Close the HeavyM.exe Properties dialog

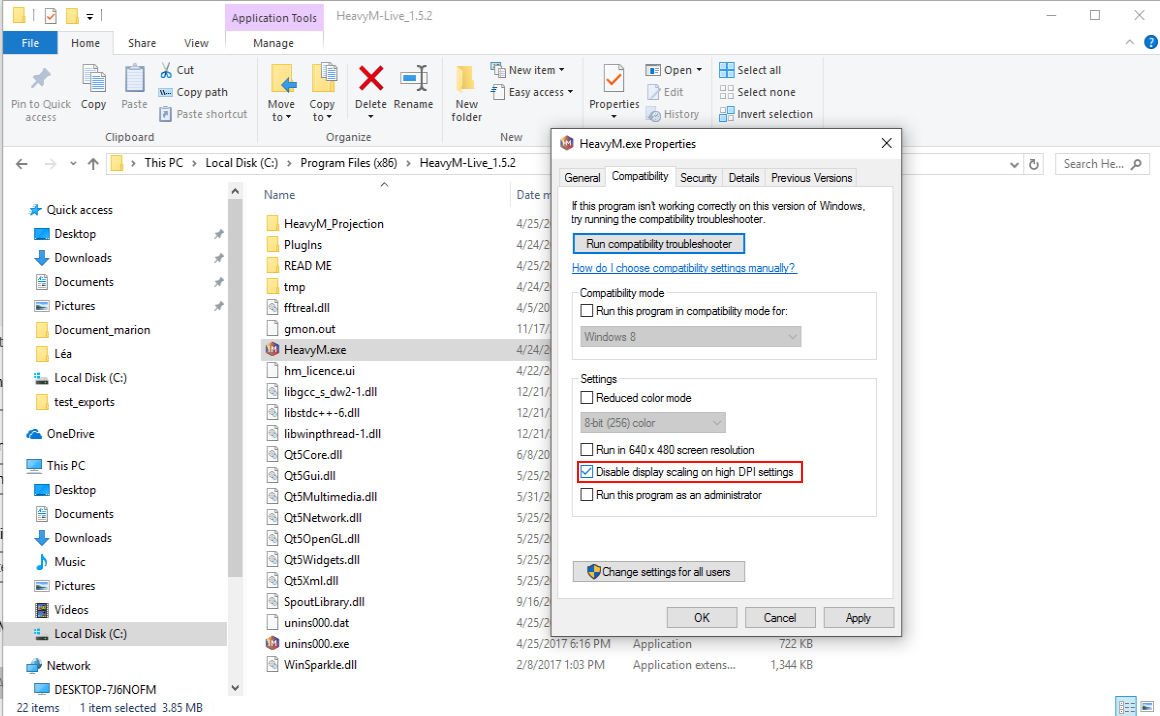(886, 143)
